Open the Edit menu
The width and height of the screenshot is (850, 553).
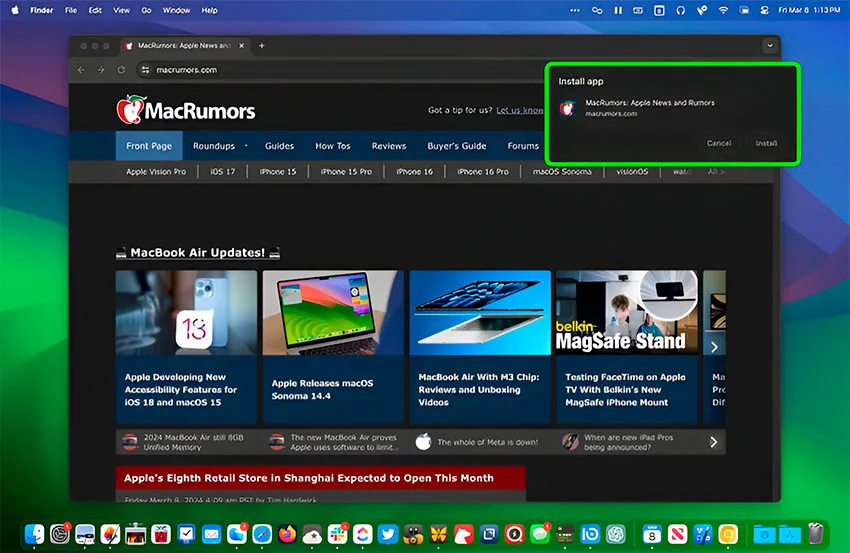point(95,10)
